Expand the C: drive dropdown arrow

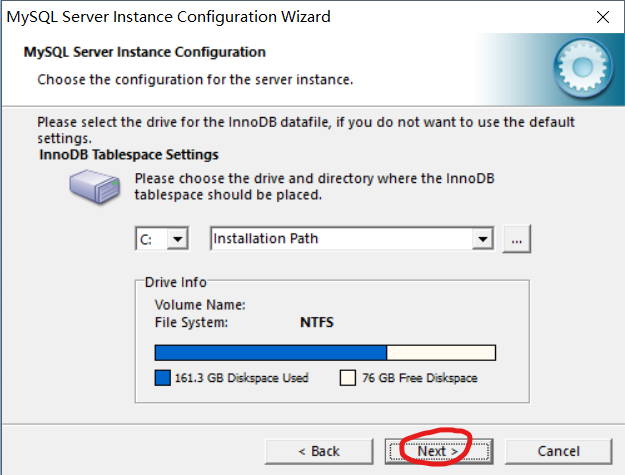click(177, 239)
